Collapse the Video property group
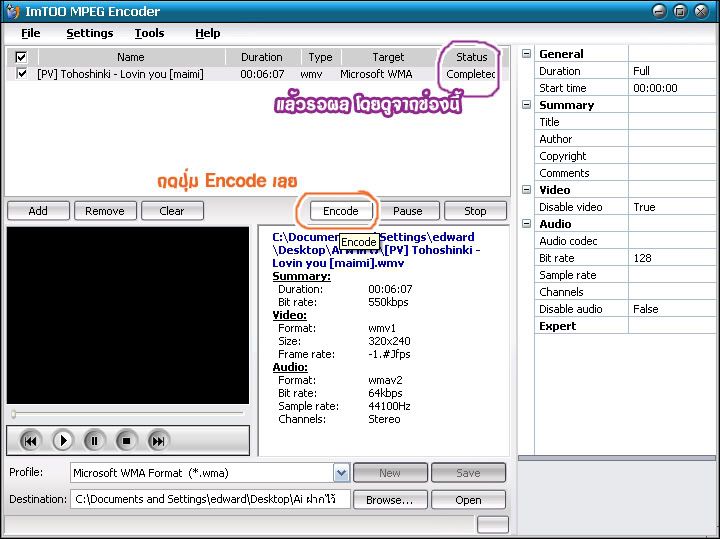This screenshot has width=720, height=539. (x=526, y=190)
